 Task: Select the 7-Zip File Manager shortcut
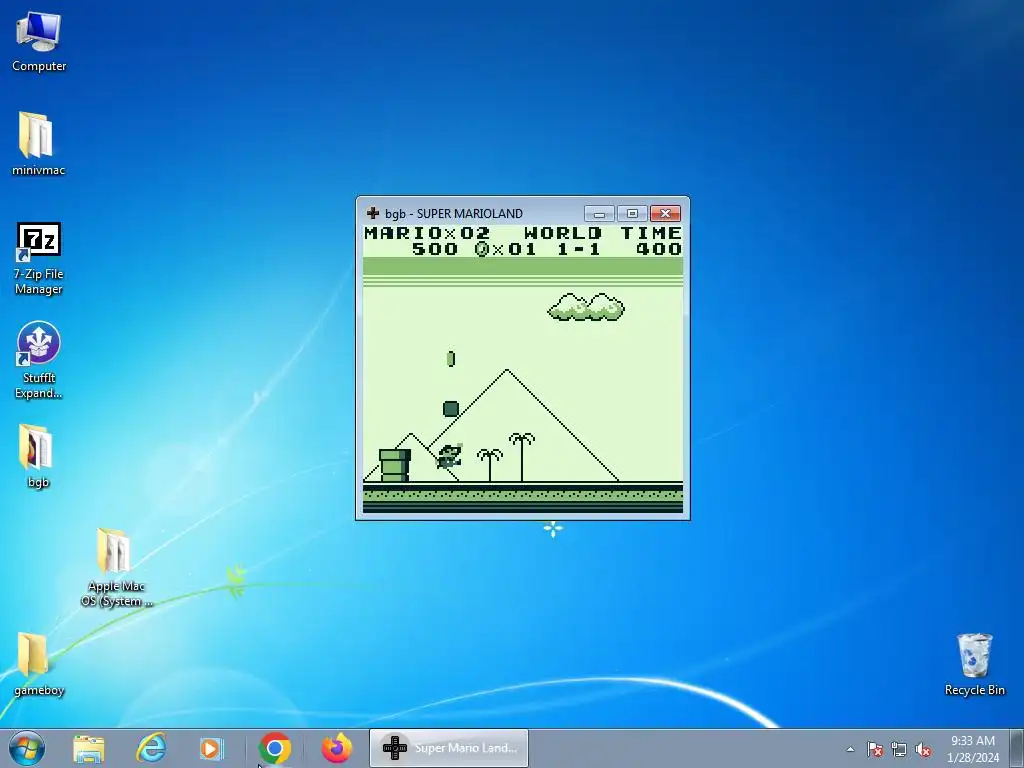39,259
